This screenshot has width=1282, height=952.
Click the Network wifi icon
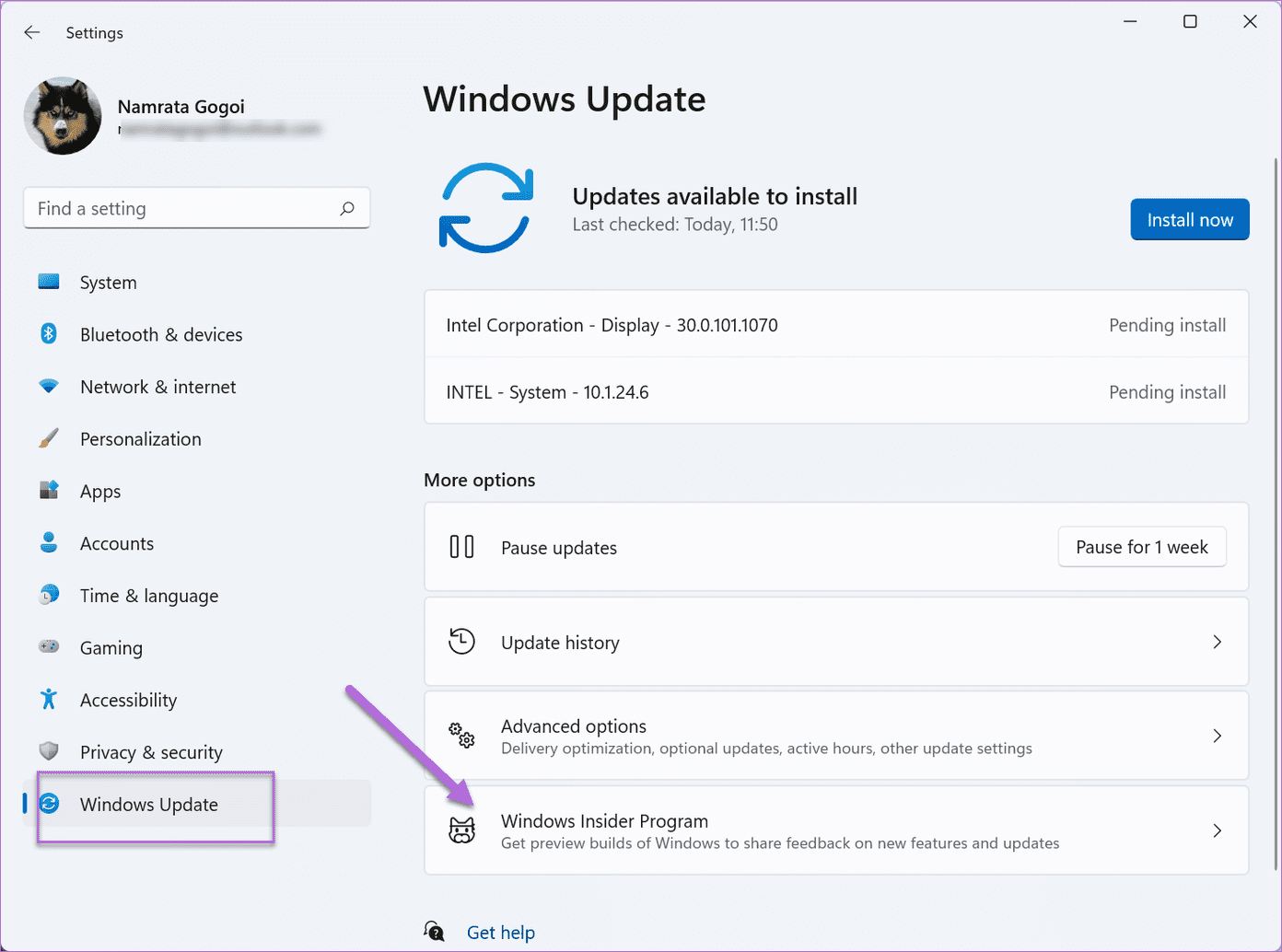point(49,387)
